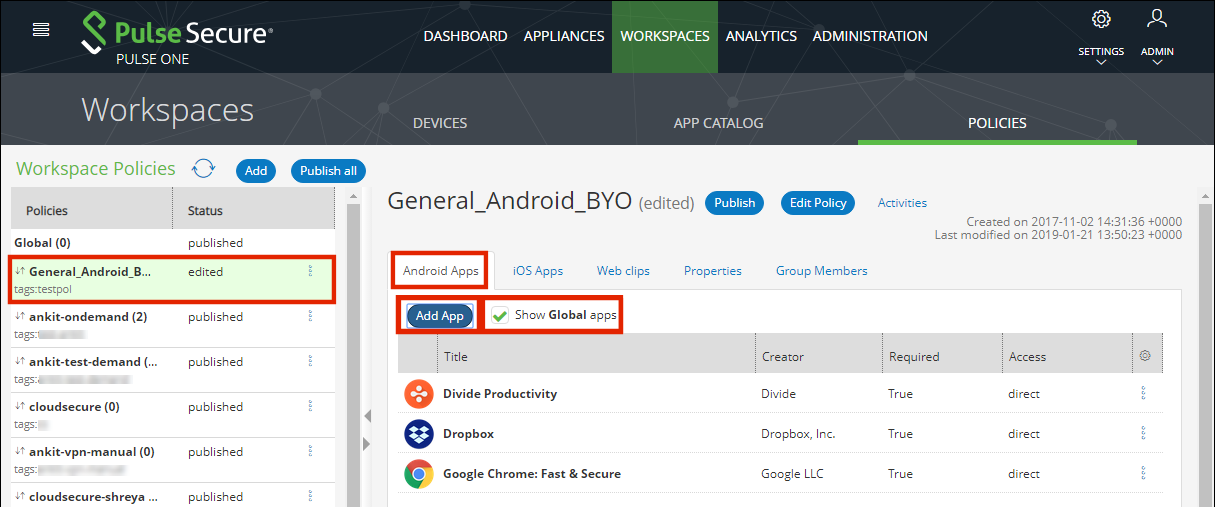Click the Admin user icon
Viewport: 1215px width, 507px height.
1157,19
